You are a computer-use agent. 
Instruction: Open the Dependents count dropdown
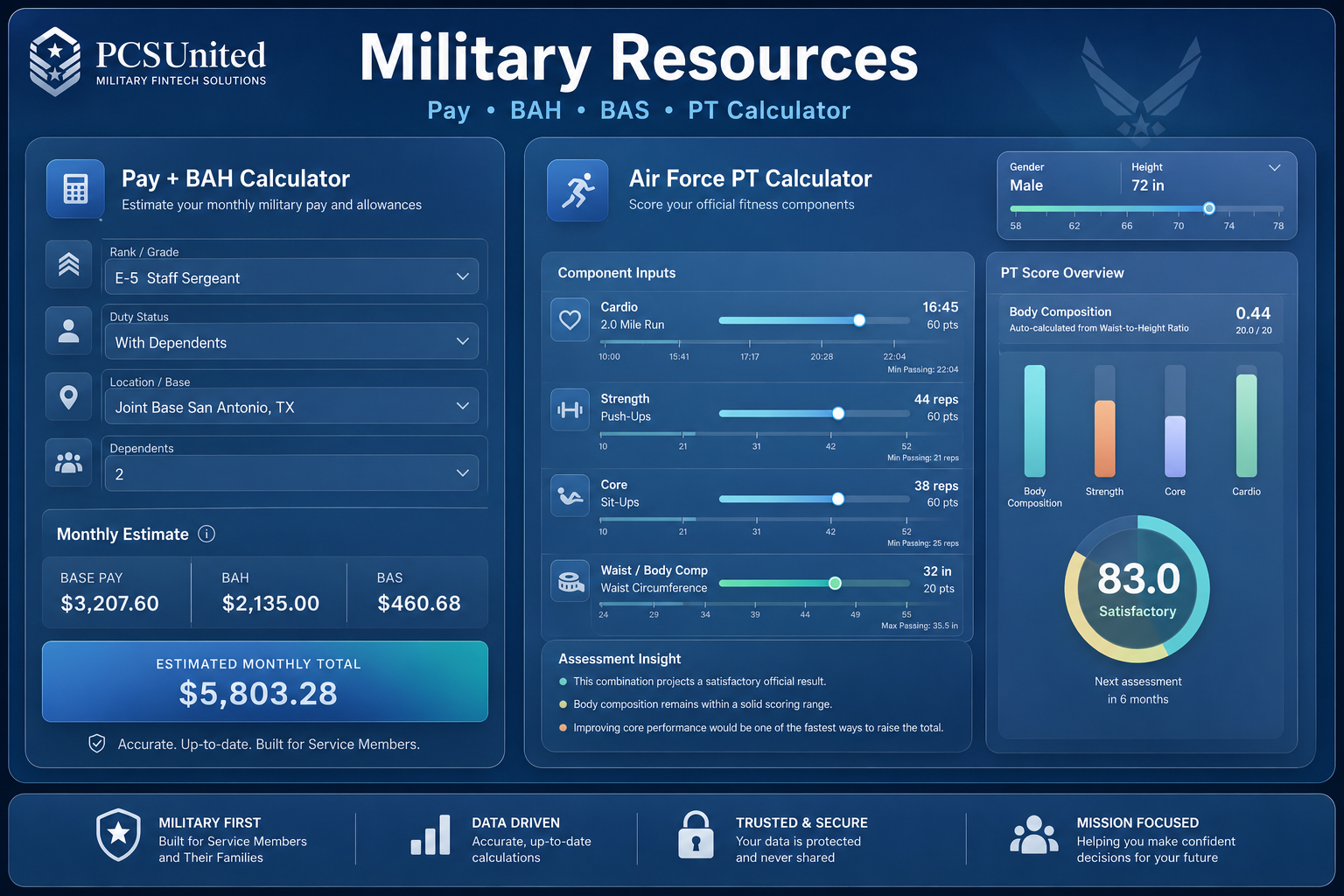pos(291,472)
